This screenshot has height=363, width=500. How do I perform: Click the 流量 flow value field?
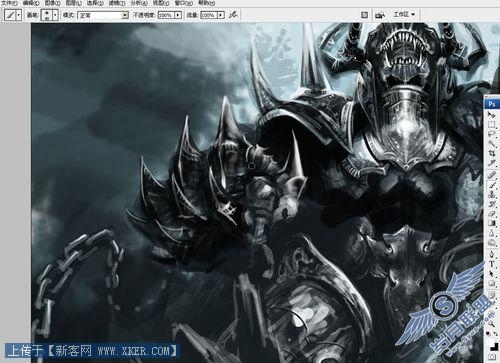(x=209, y=15)
